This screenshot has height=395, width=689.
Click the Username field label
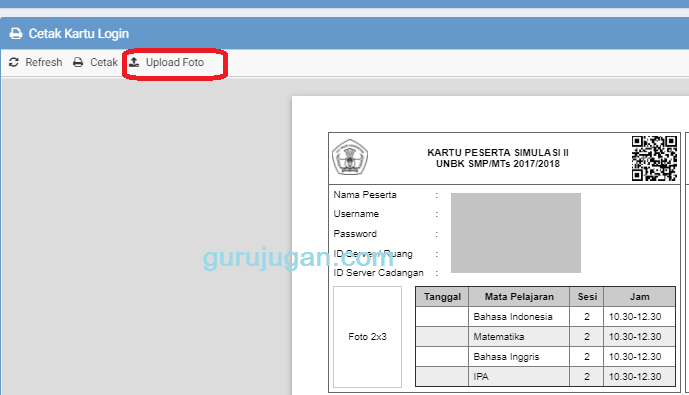pyautogui.click(x=356, y=214)
